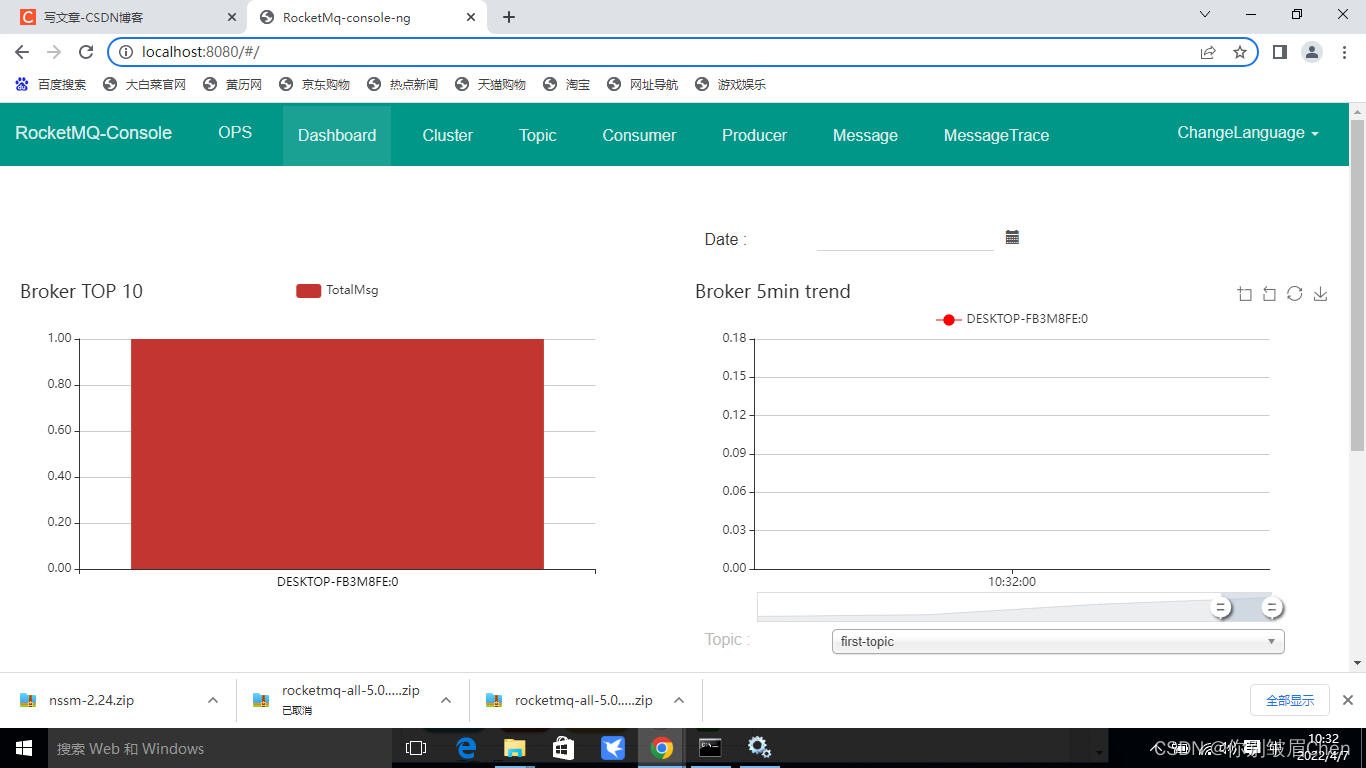Open the Store app on the taskbar
Screen dimensions: 1366x768
click(x=564, y=748)
